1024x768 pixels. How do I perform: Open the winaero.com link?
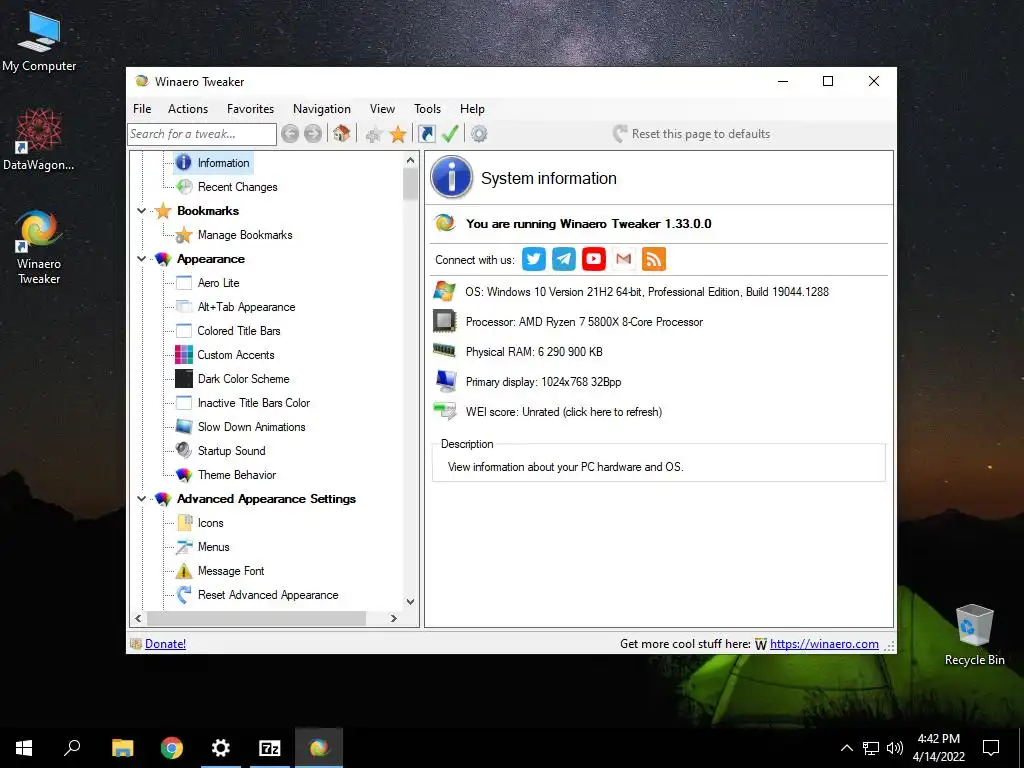pos(824,644)
